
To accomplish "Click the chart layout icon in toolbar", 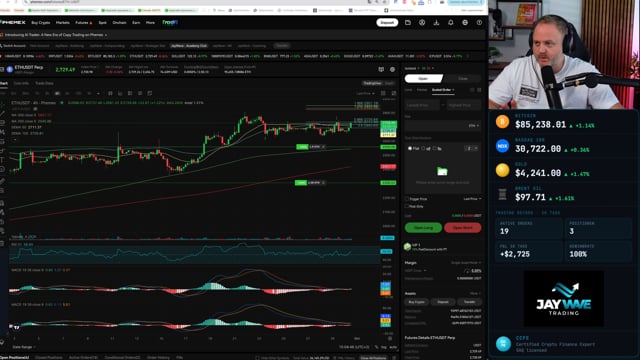I will point(130,93).
